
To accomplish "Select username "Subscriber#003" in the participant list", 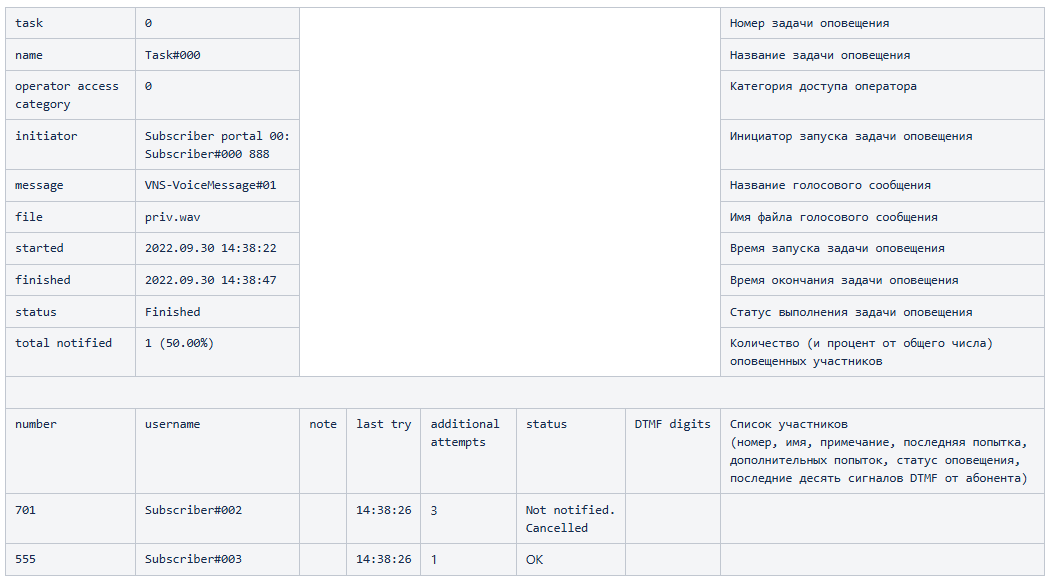I will click(x=193, y=559).
